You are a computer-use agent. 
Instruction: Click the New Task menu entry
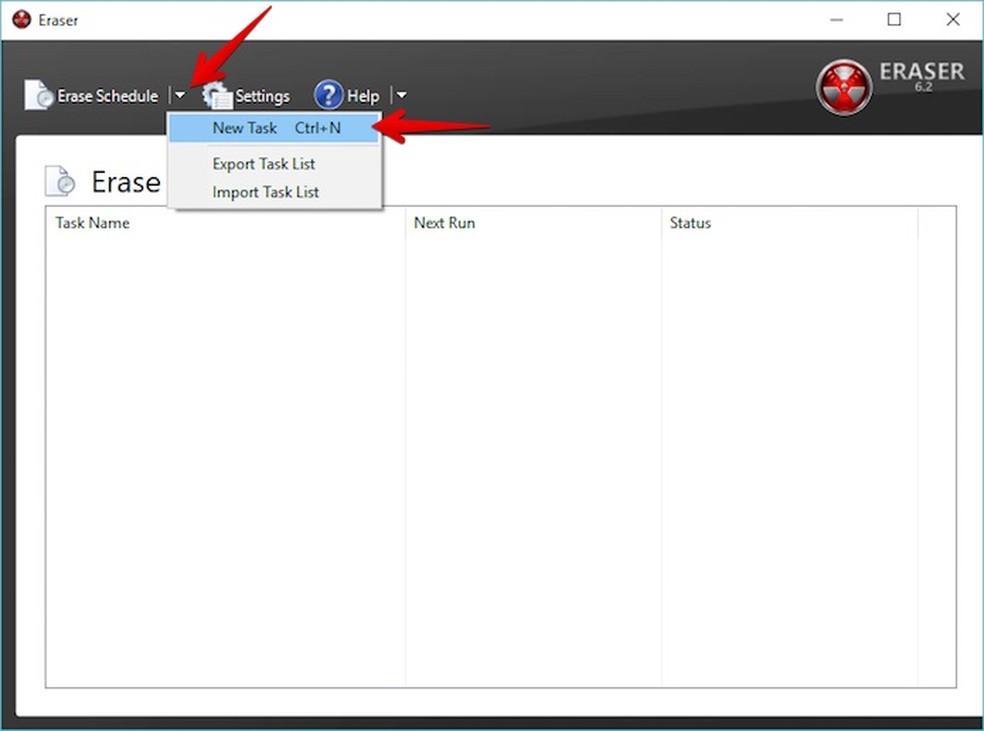click(x=245, y=128)
